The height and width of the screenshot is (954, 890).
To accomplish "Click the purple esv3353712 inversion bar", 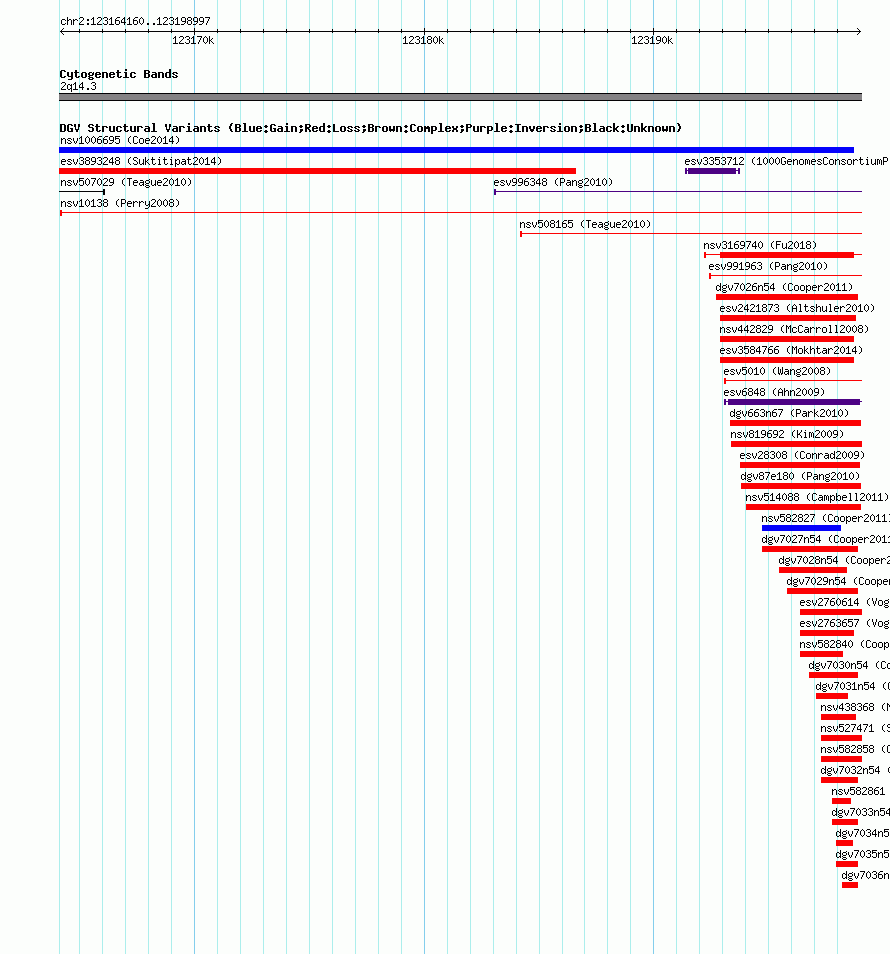I will (x=712, y=171).
